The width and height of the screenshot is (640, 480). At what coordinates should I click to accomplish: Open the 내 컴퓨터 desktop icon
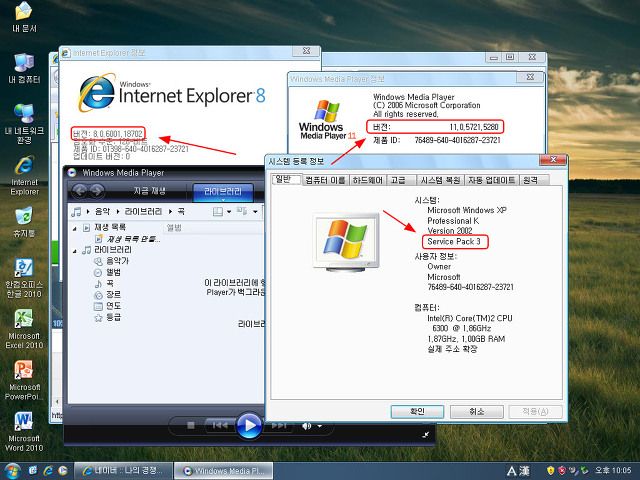(x=24, y=68)
